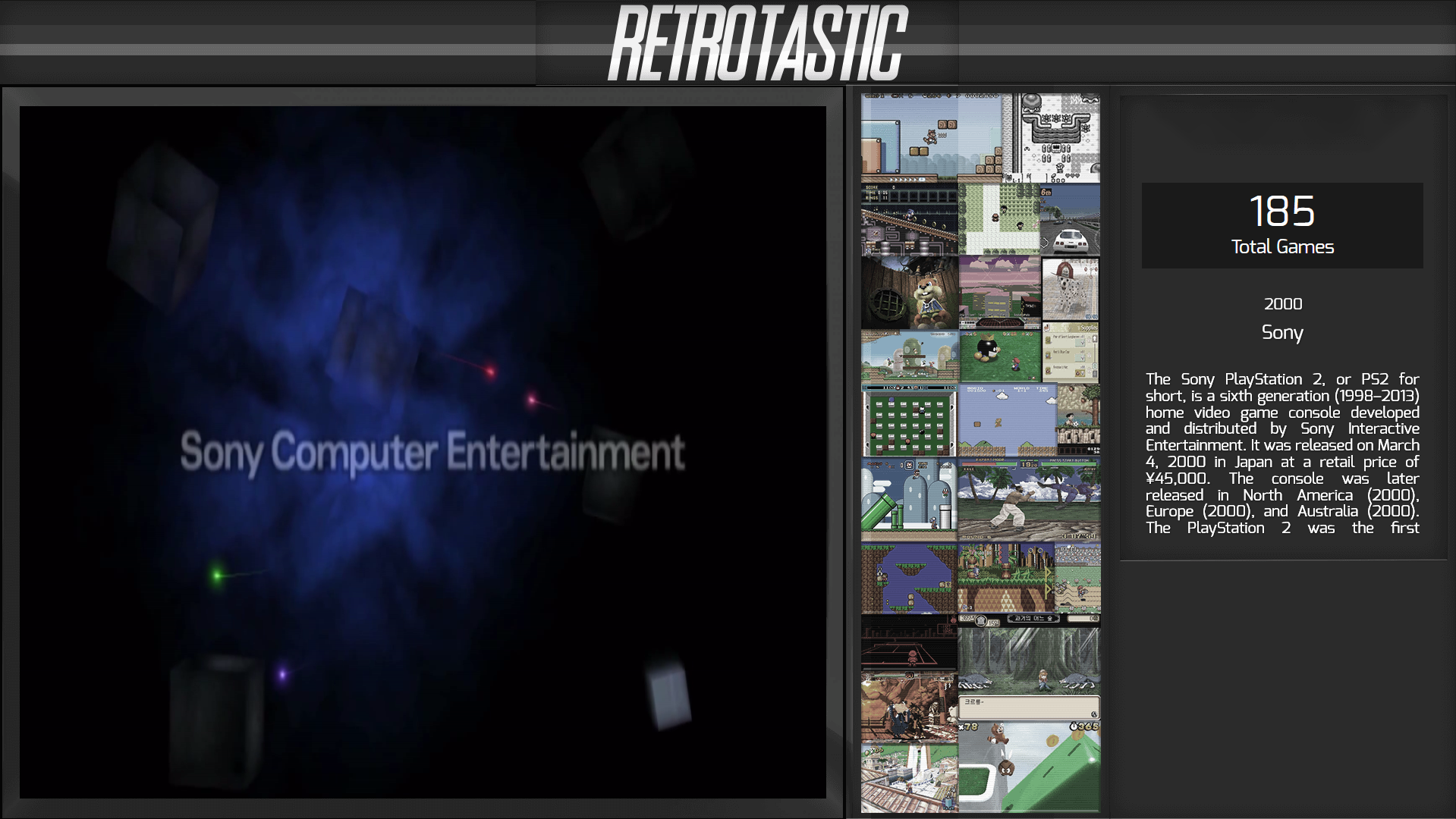Open the forest RPG with Korean text screenshot
1456x819 pixels.
pos(1029,667)
